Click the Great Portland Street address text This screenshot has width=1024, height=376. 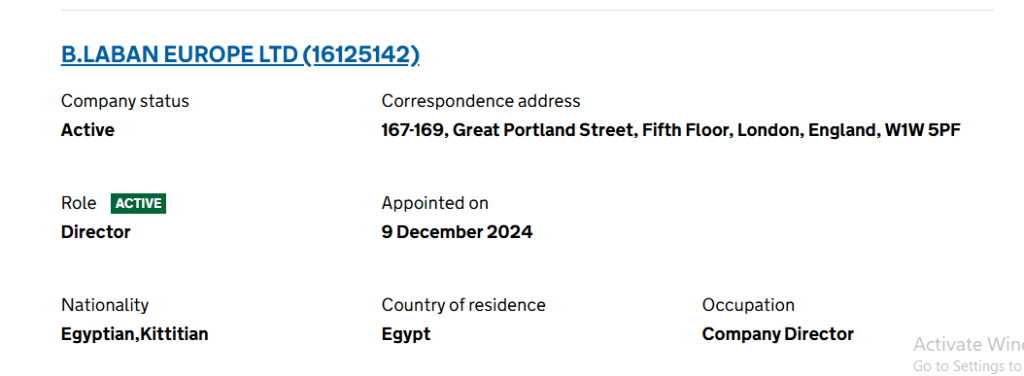click(x=671, y=130)
